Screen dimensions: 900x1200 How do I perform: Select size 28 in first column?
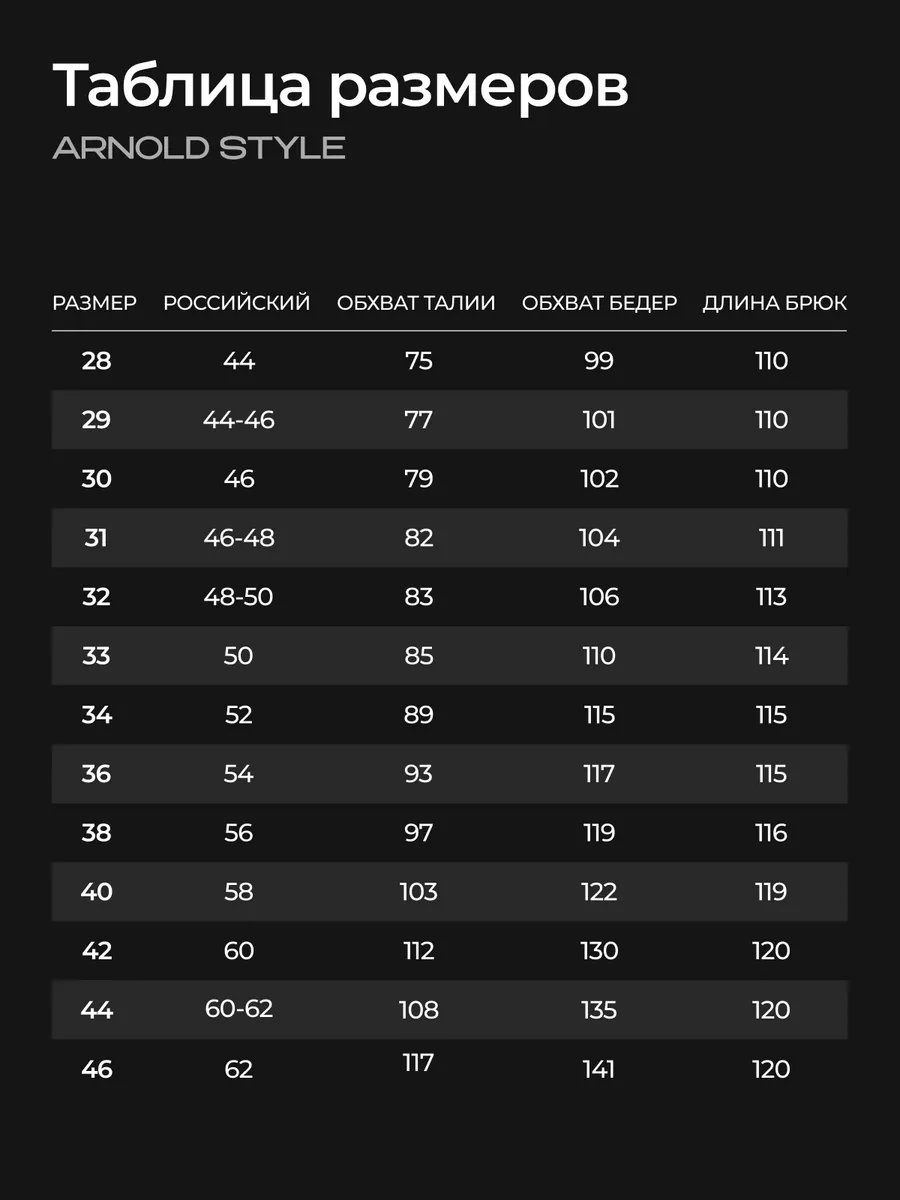point(97,361)
